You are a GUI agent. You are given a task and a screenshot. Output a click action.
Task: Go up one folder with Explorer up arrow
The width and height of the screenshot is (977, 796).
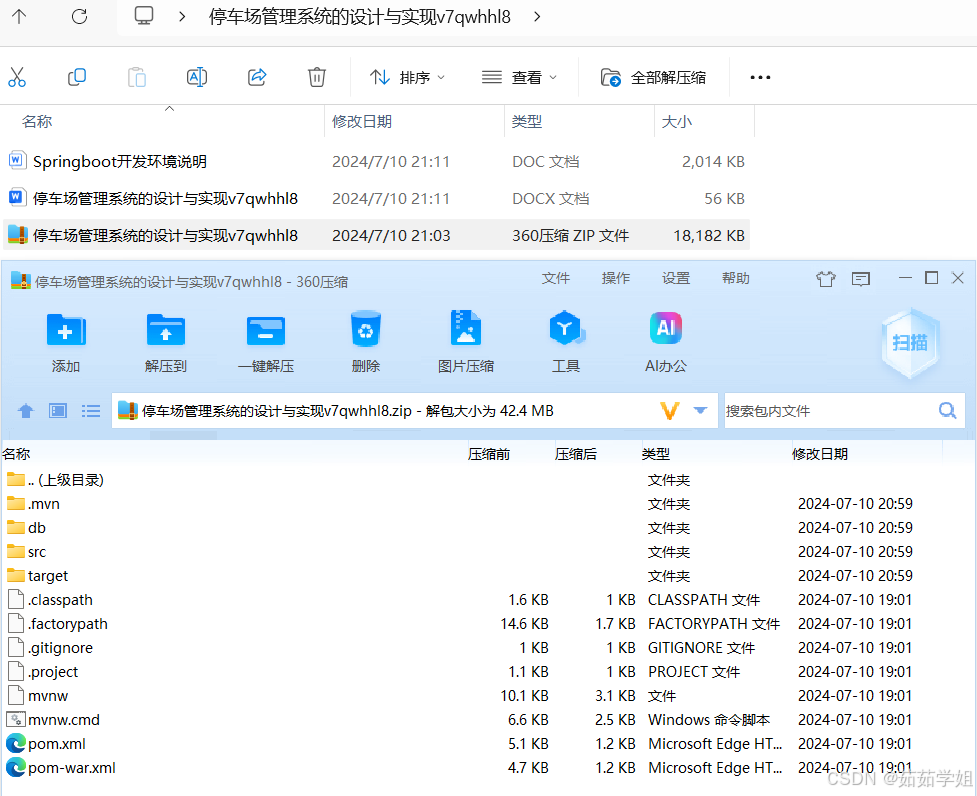point(19,16)
